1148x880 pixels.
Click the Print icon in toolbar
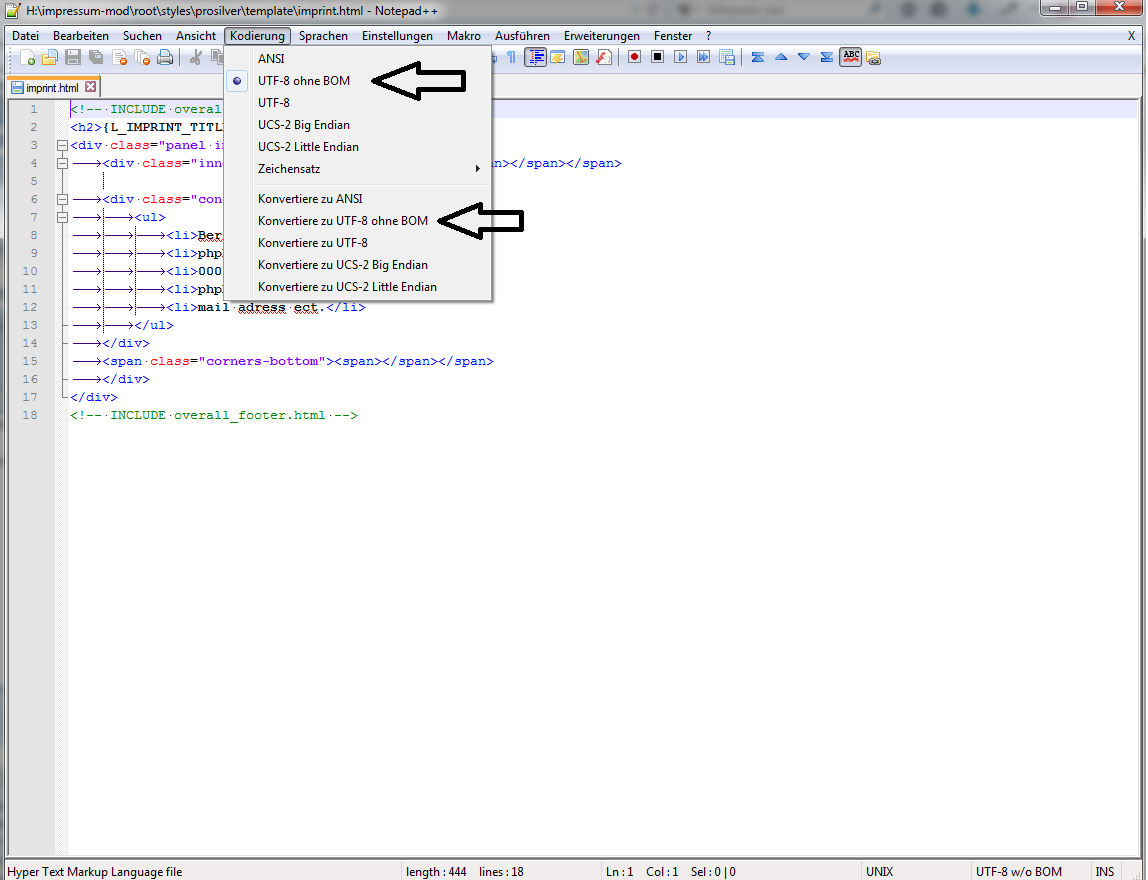point(165,57)
